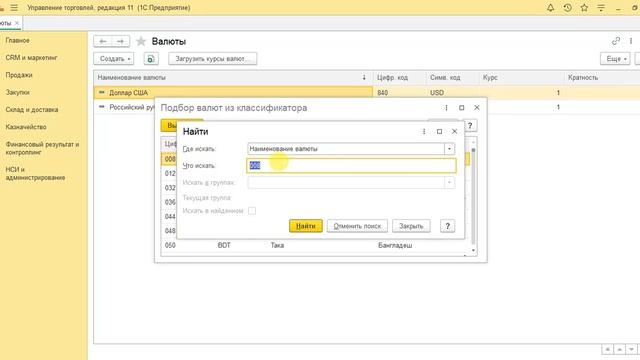Close the Найти dialog with X
The image size is (640, 360).
point(454,131)
